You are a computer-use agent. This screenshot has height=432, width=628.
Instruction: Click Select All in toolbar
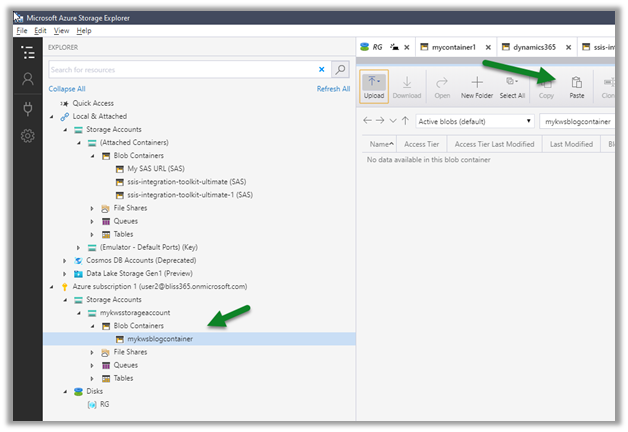(512, 86)
